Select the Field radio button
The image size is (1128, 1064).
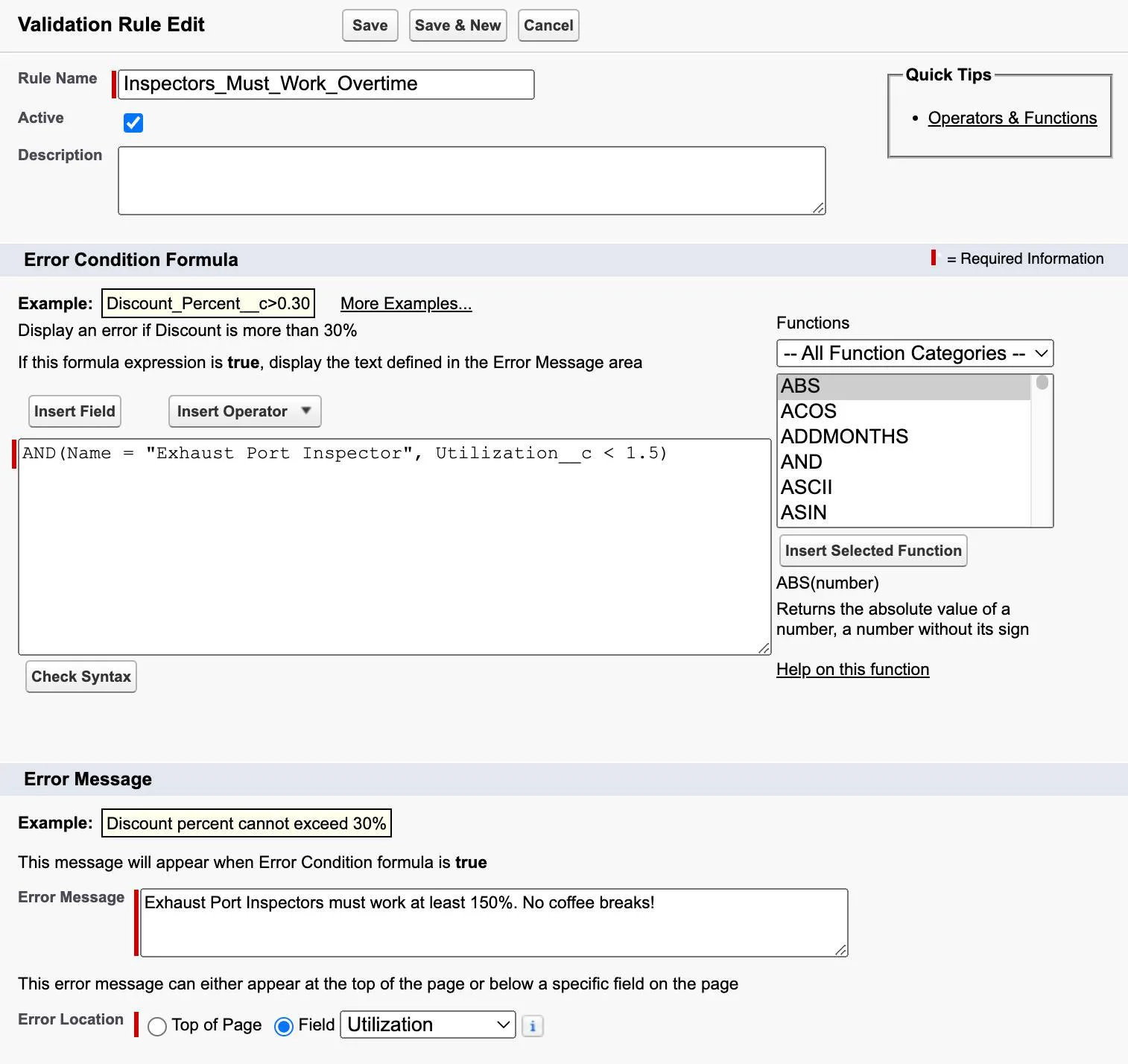[x=284, y=1027]
